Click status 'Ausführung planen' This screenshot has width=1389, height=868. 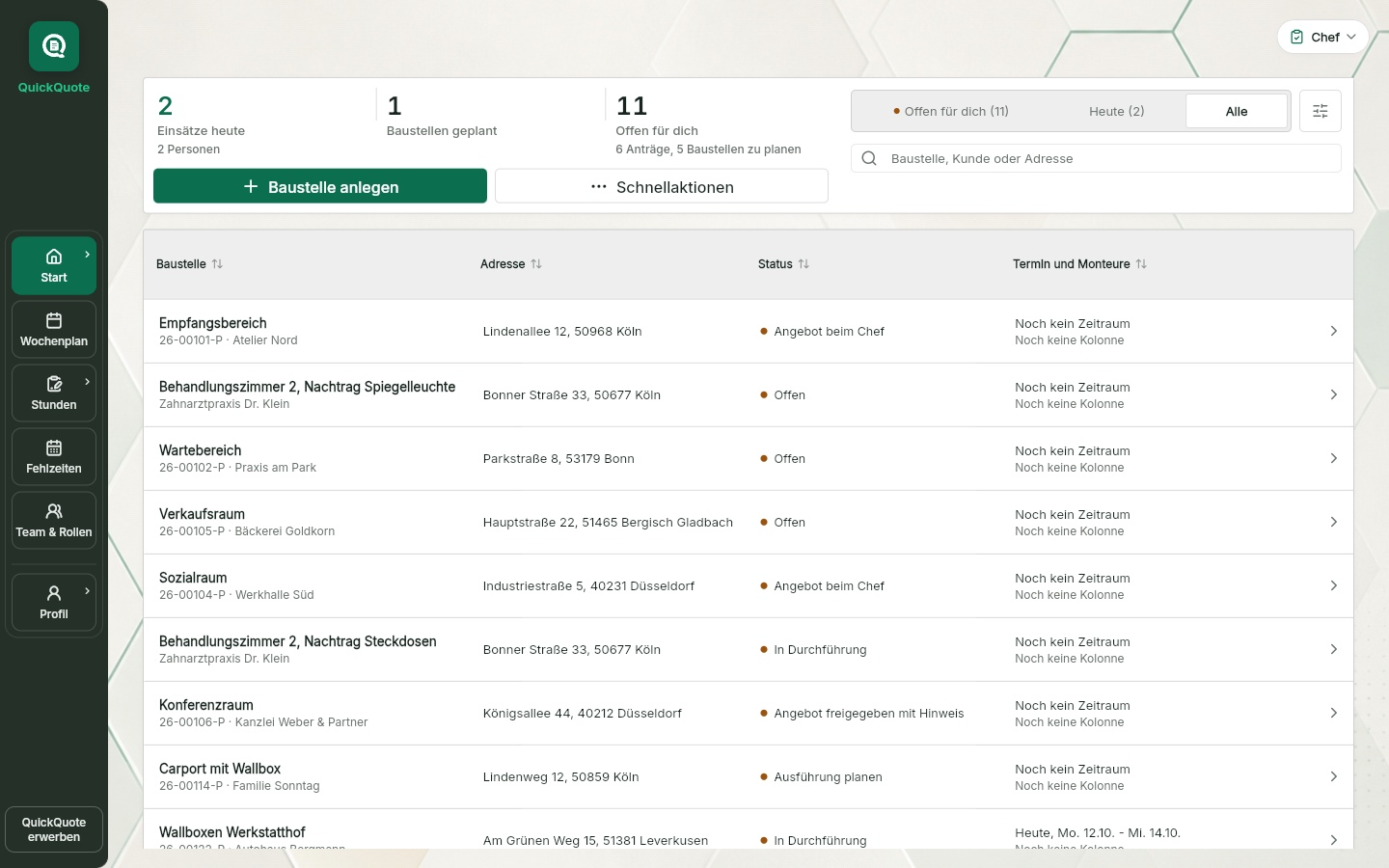(x=828, y=777)
